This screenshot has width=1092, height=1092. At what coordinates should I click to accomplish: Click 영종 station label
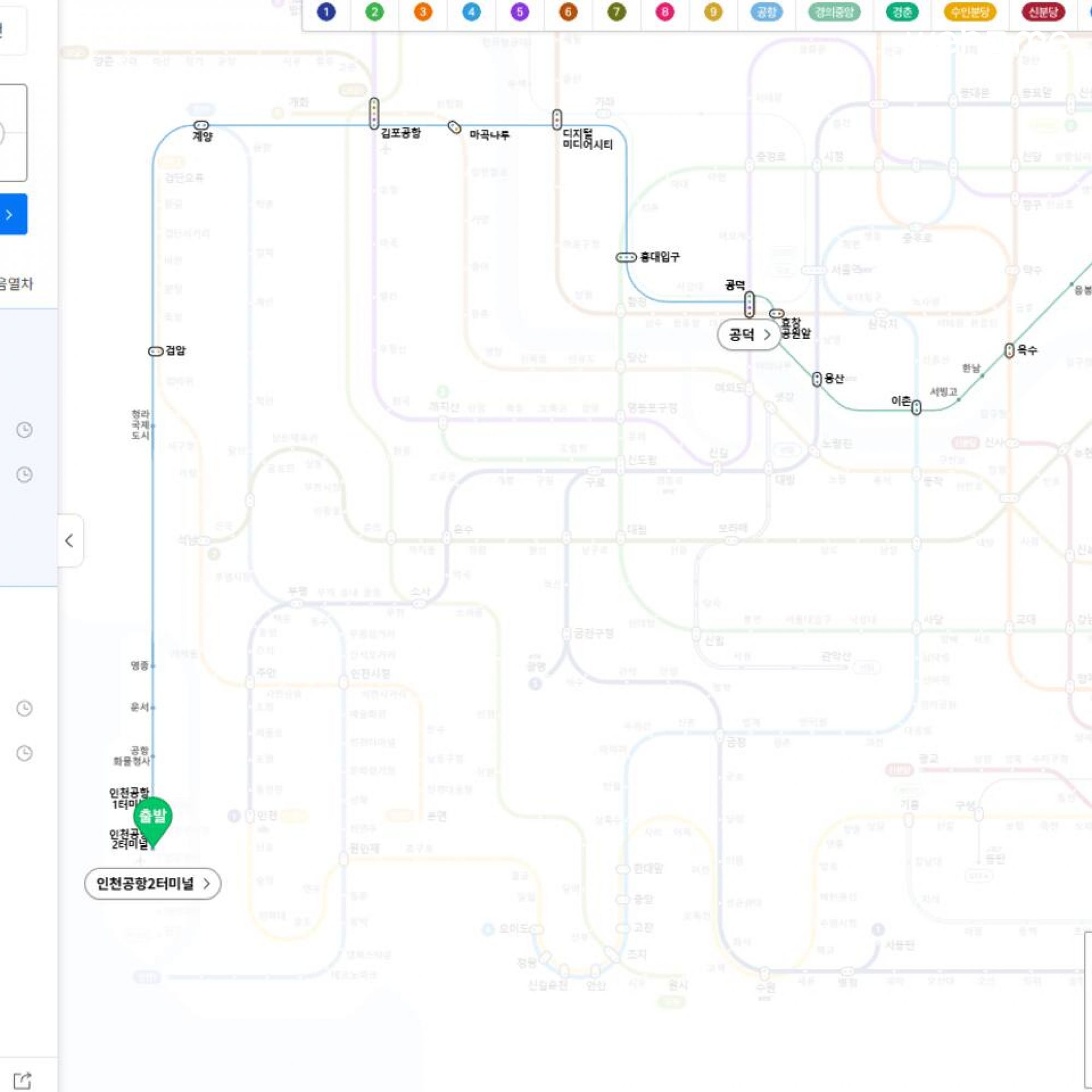140,666
